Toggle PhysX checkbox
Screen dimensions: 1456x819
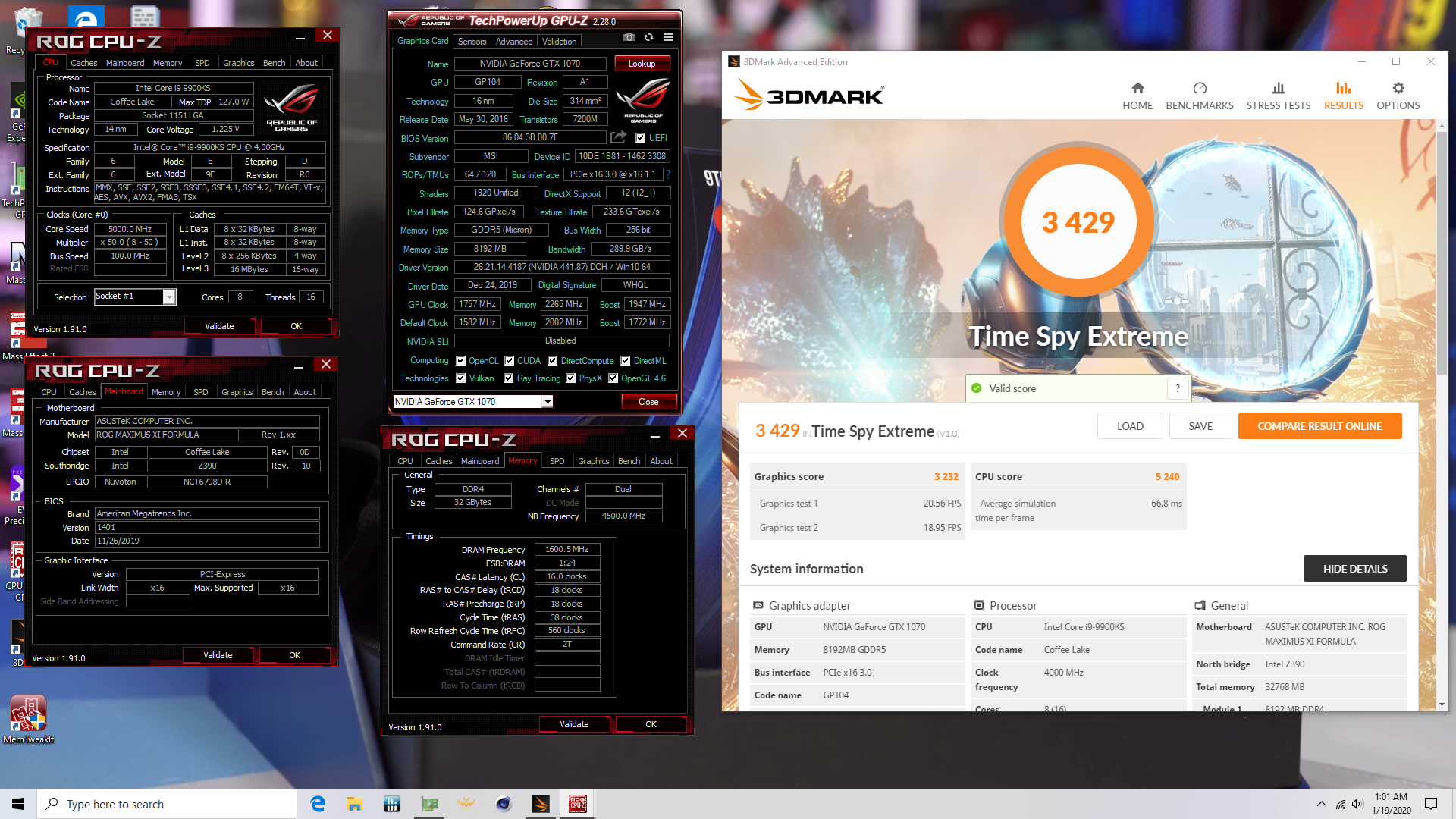(570, 378)
